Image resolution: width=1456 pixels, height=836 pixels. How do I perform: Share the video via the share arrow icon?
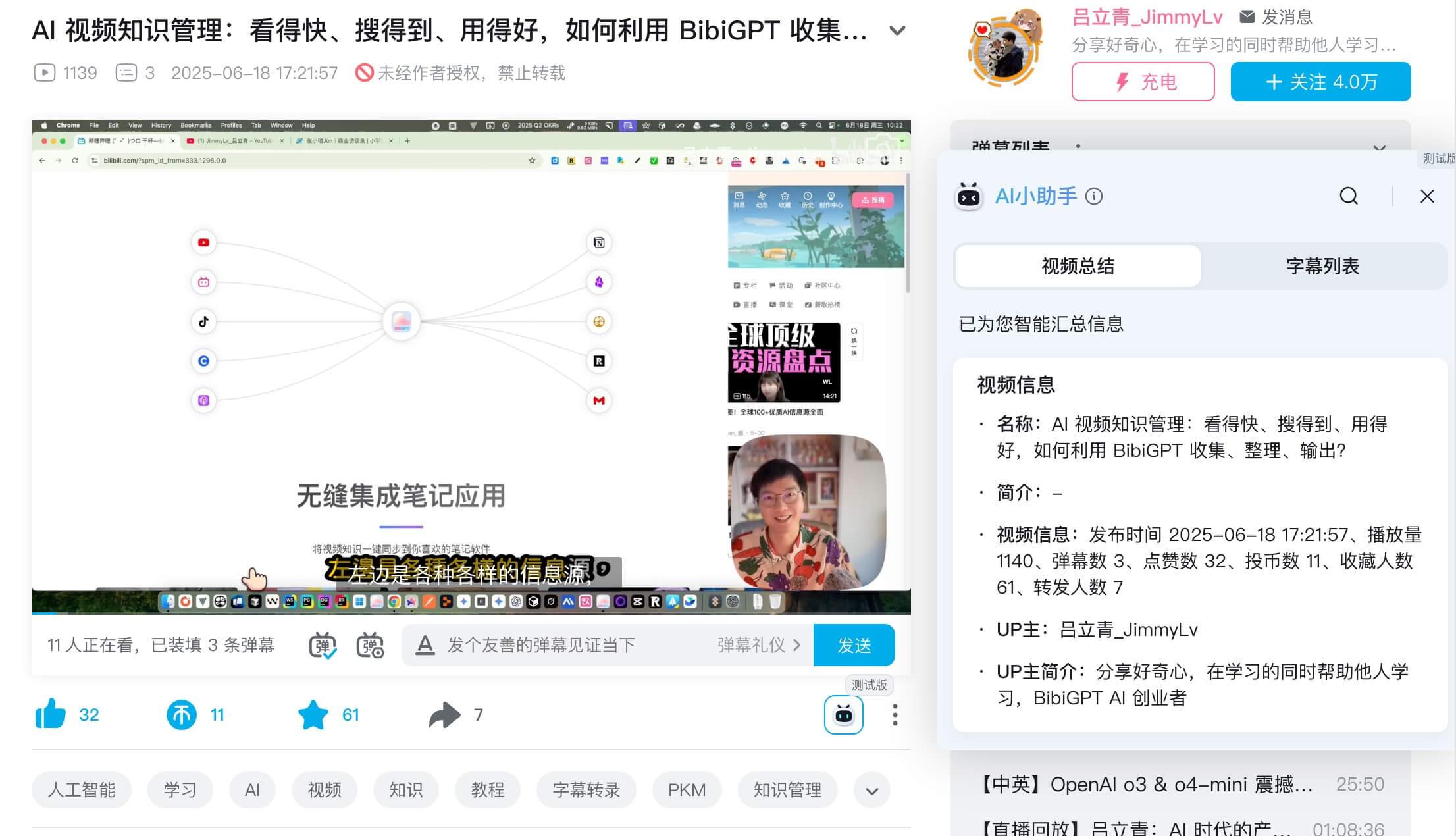446,715
